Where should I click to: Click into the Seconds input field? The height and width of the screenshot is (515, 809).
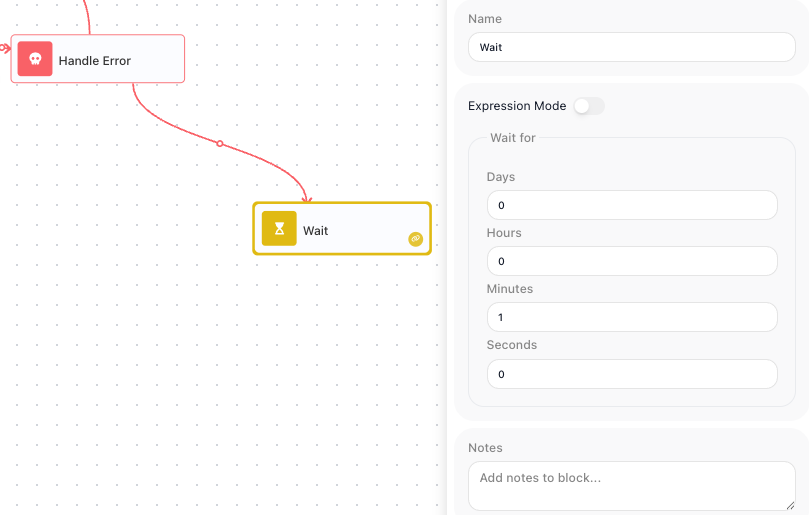coord(632,374)
